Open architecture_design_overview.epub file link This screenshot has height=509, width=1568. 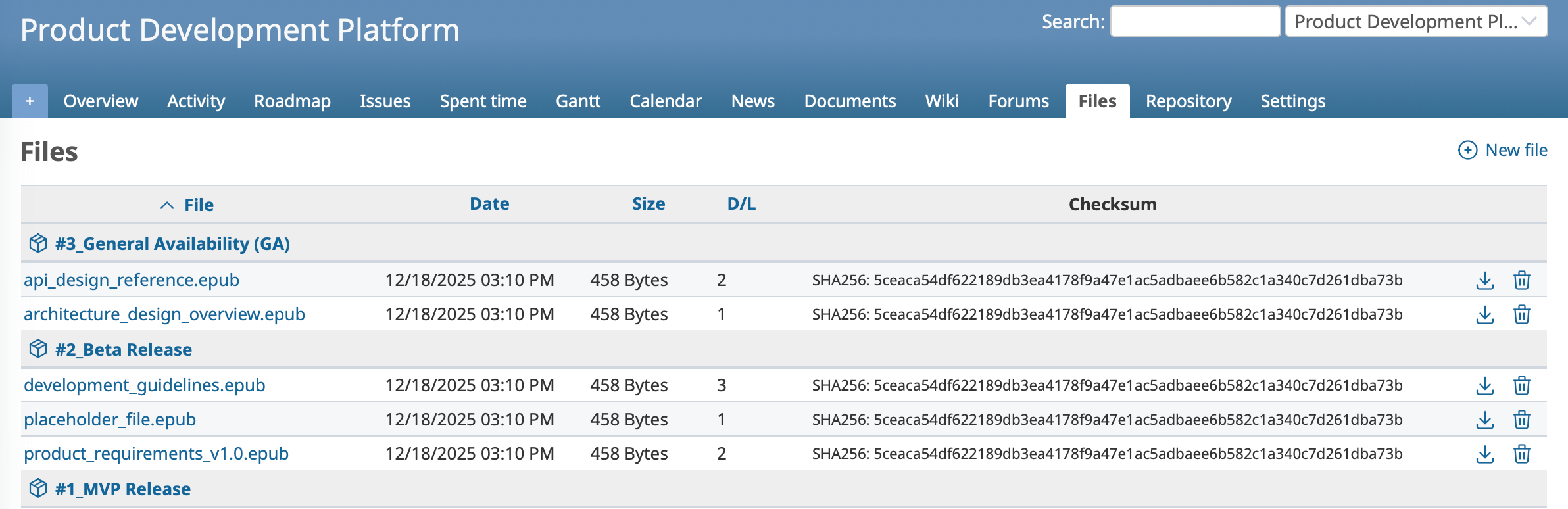pyautogui.click(x=164, y=314)
